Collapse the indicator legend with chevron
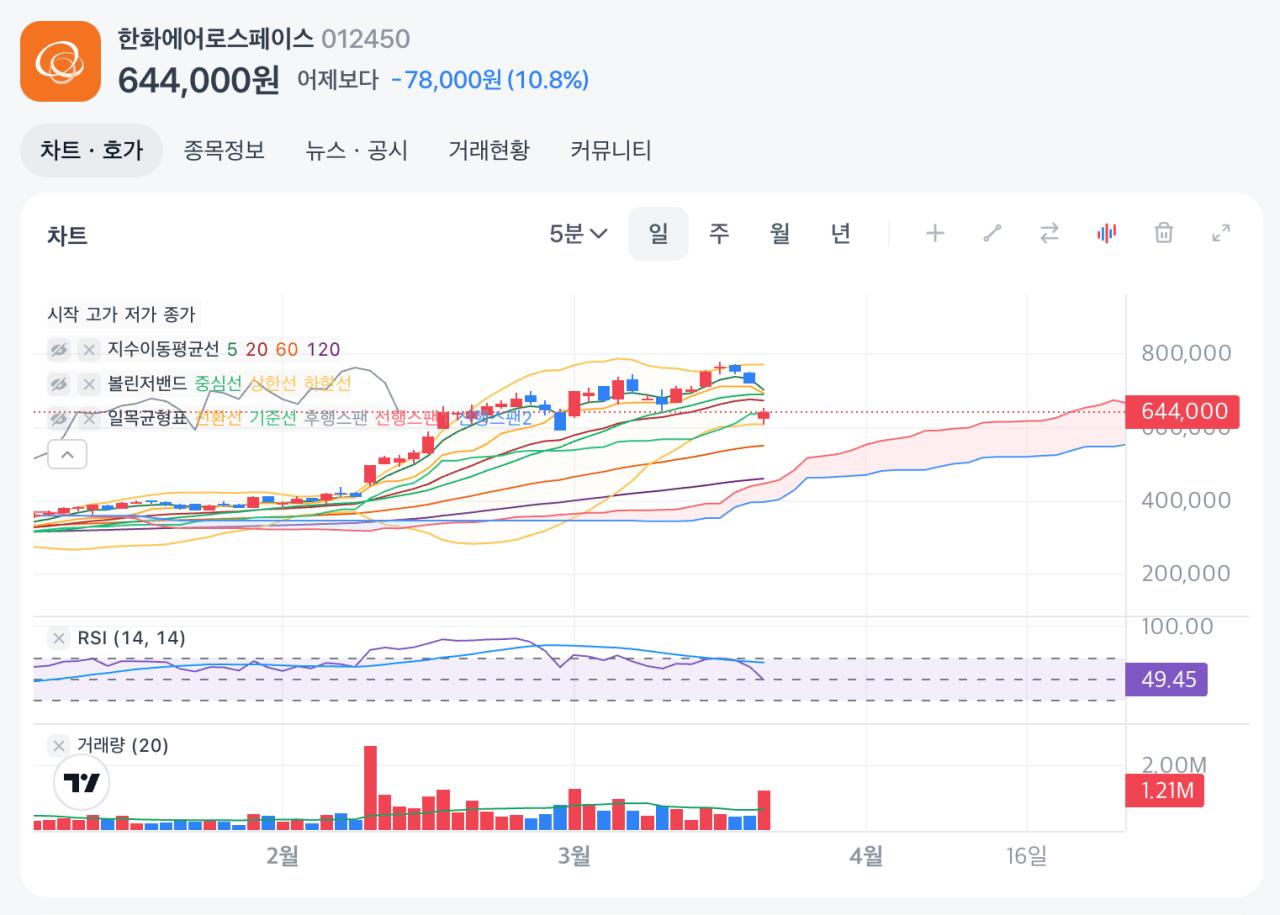 click(67, 455)
